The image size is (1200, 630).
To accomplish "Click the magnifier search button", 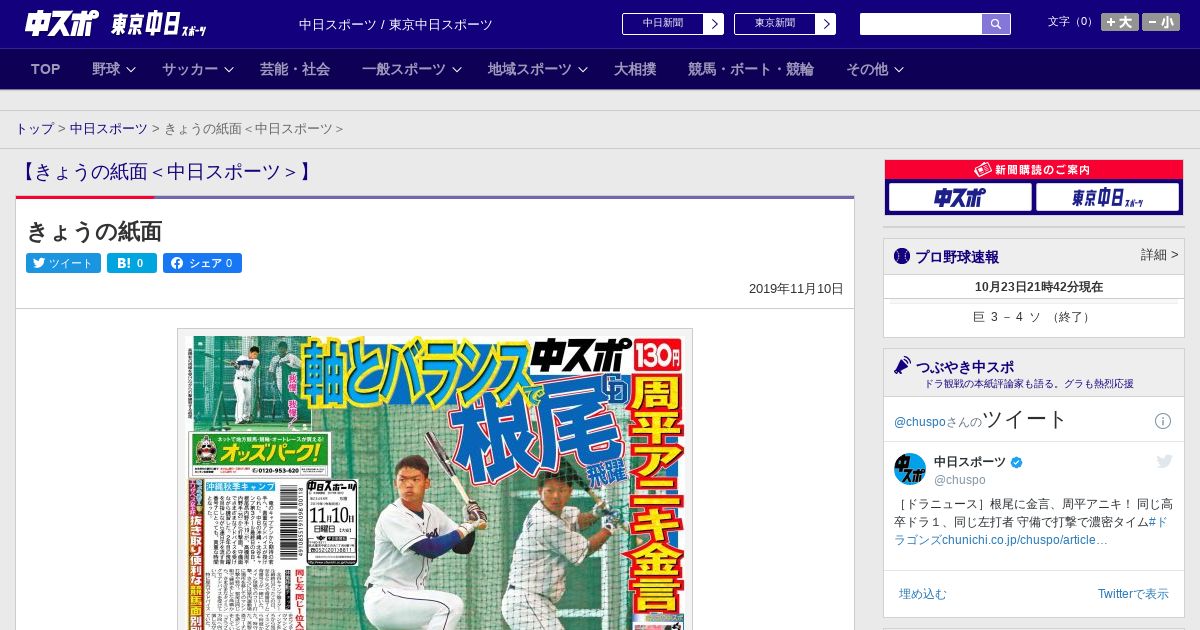I will click(x=996, y=23).
